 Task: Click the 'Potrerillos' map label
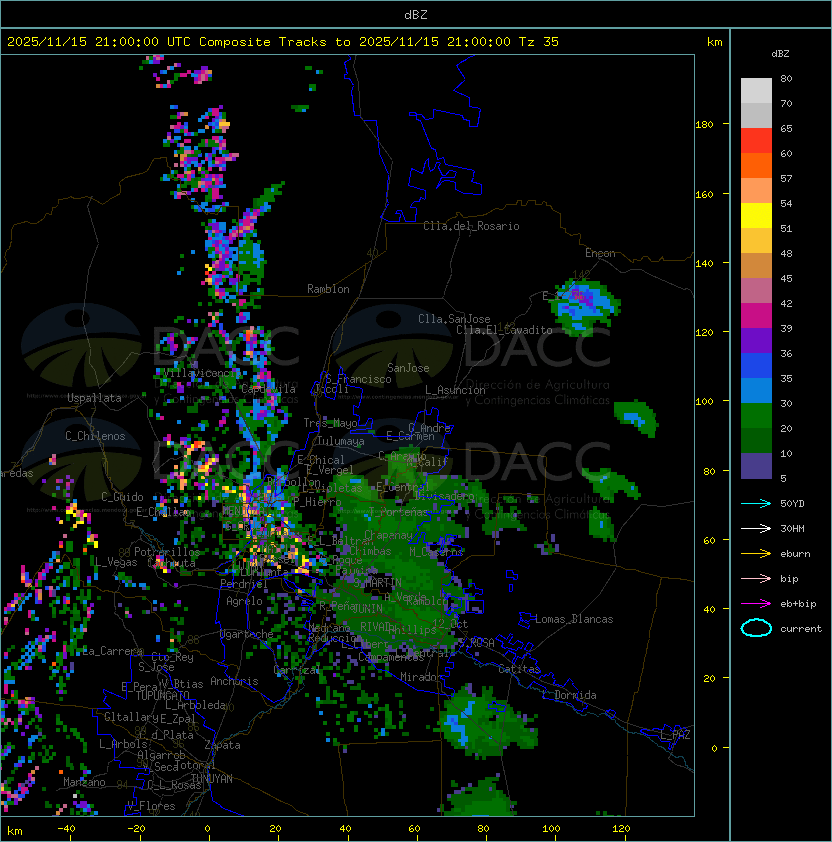(167, 551)
